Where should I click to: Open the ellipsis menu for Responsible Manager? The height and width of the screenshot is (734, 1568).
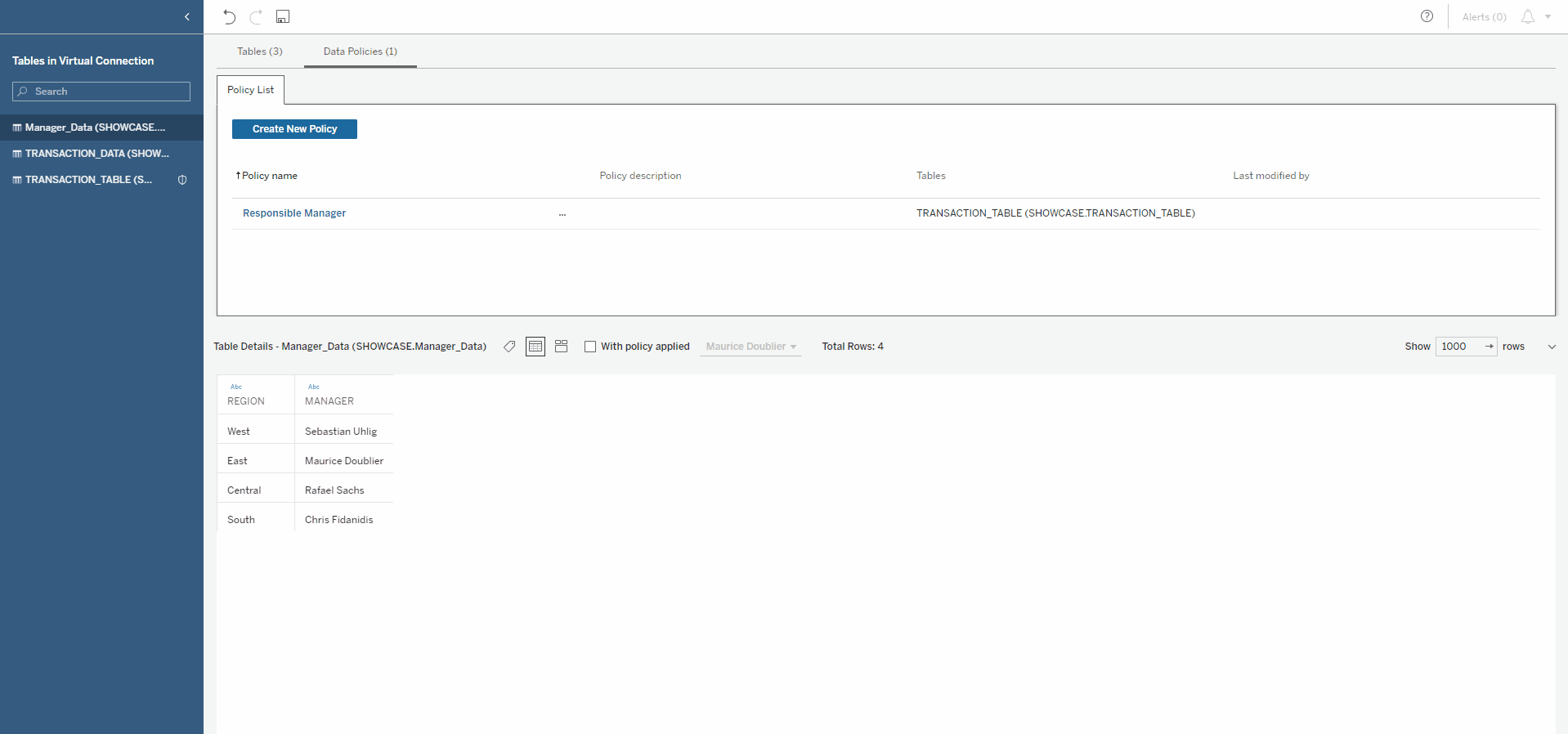[x=562, y=214]
